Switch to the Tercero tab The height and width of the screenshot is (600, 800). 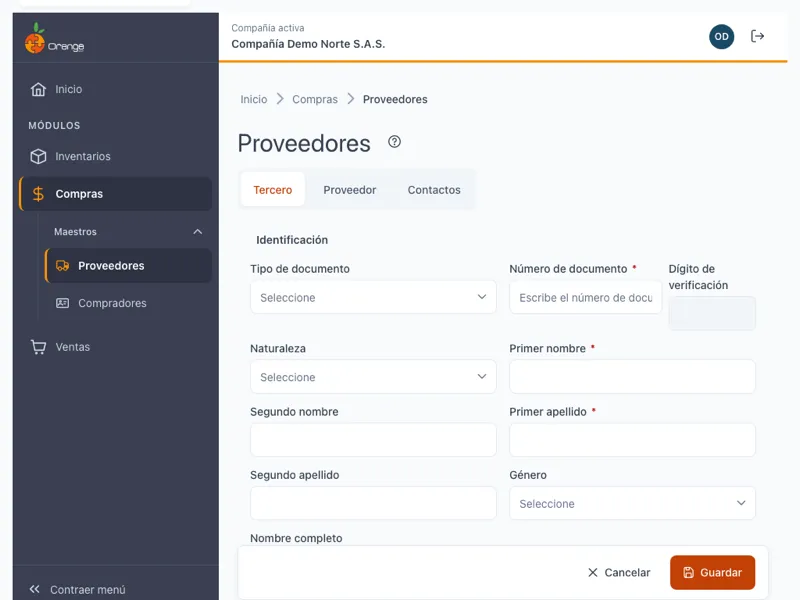coord(273,190)
